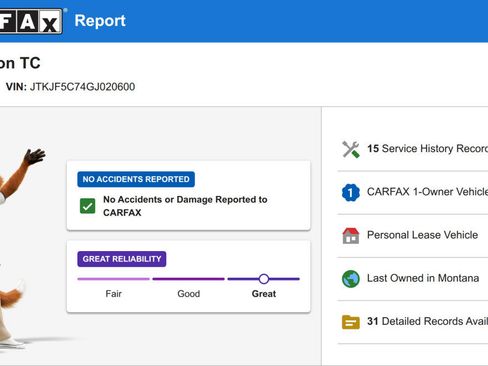Image resolution: width=488 pixels, height=366 pixels.
Task: Click the GREAT RELIABILITY badge
Action: pyautogui.click(x=122, y=259)
